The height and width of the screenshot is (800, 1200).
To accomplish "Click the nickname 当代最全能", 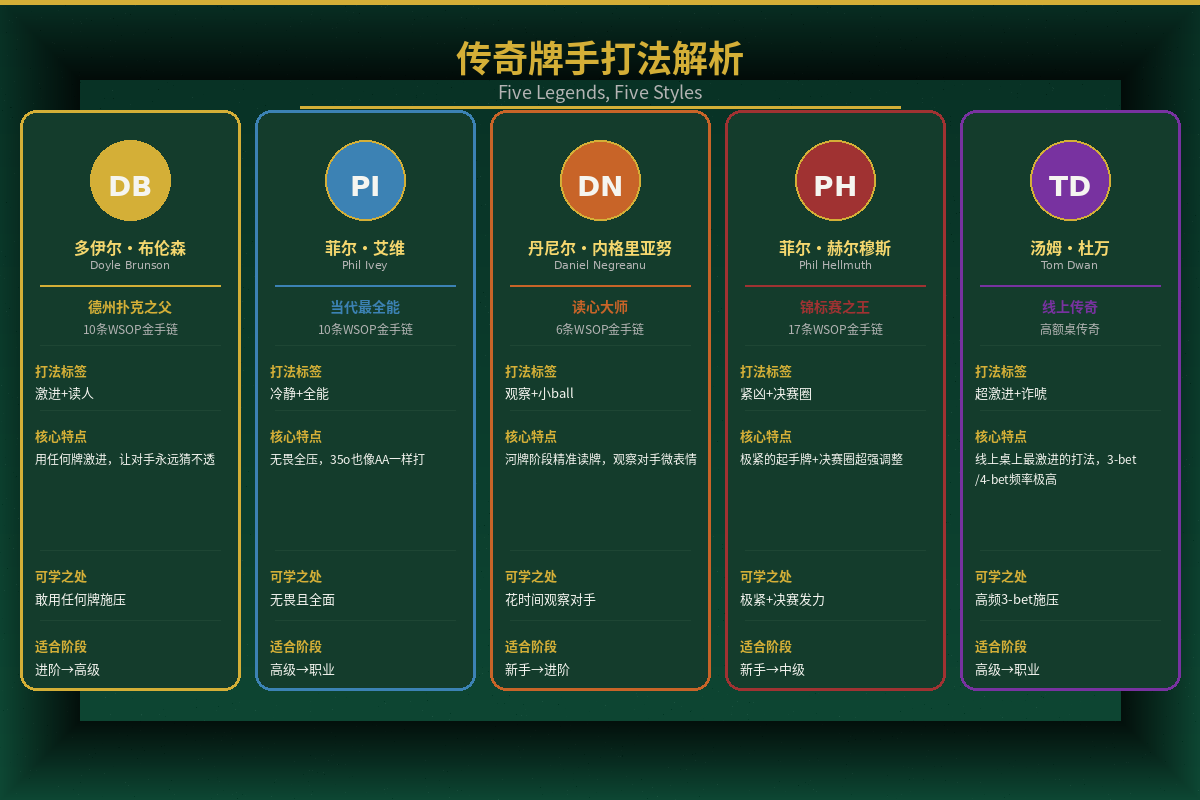I will [x=365, y=307].
